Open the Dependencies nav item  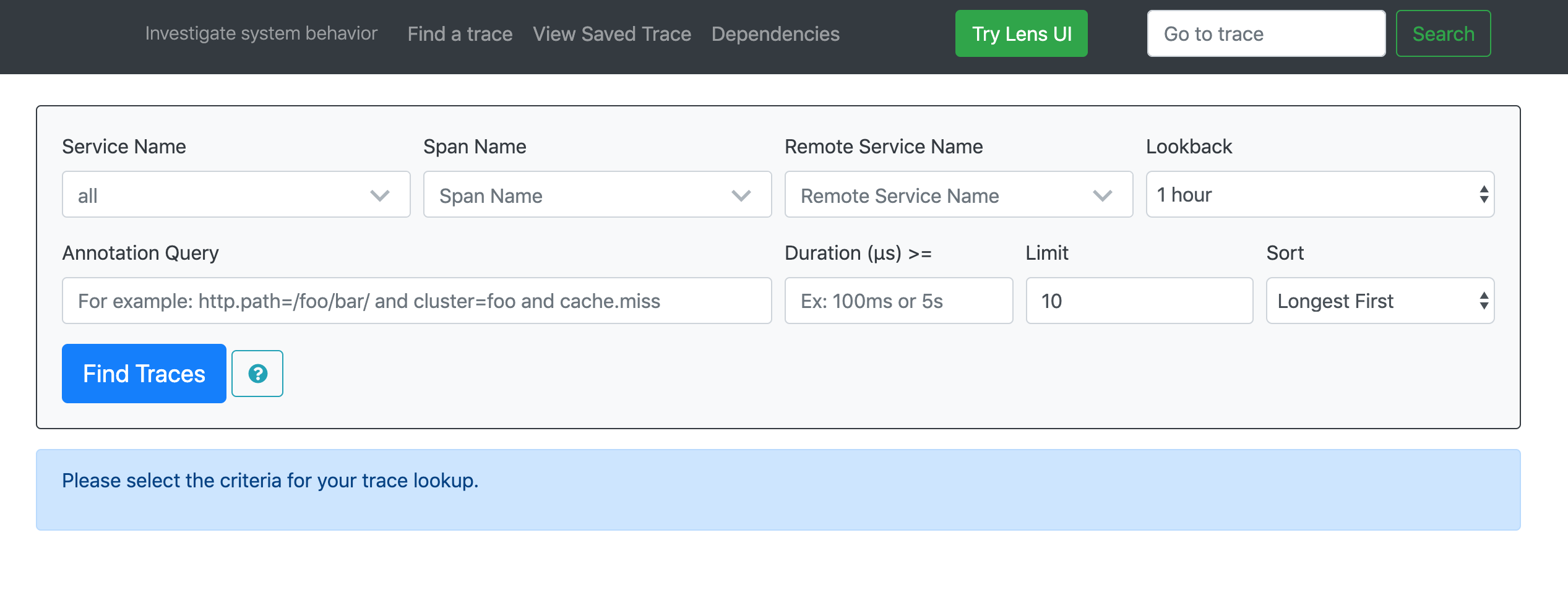775,34
